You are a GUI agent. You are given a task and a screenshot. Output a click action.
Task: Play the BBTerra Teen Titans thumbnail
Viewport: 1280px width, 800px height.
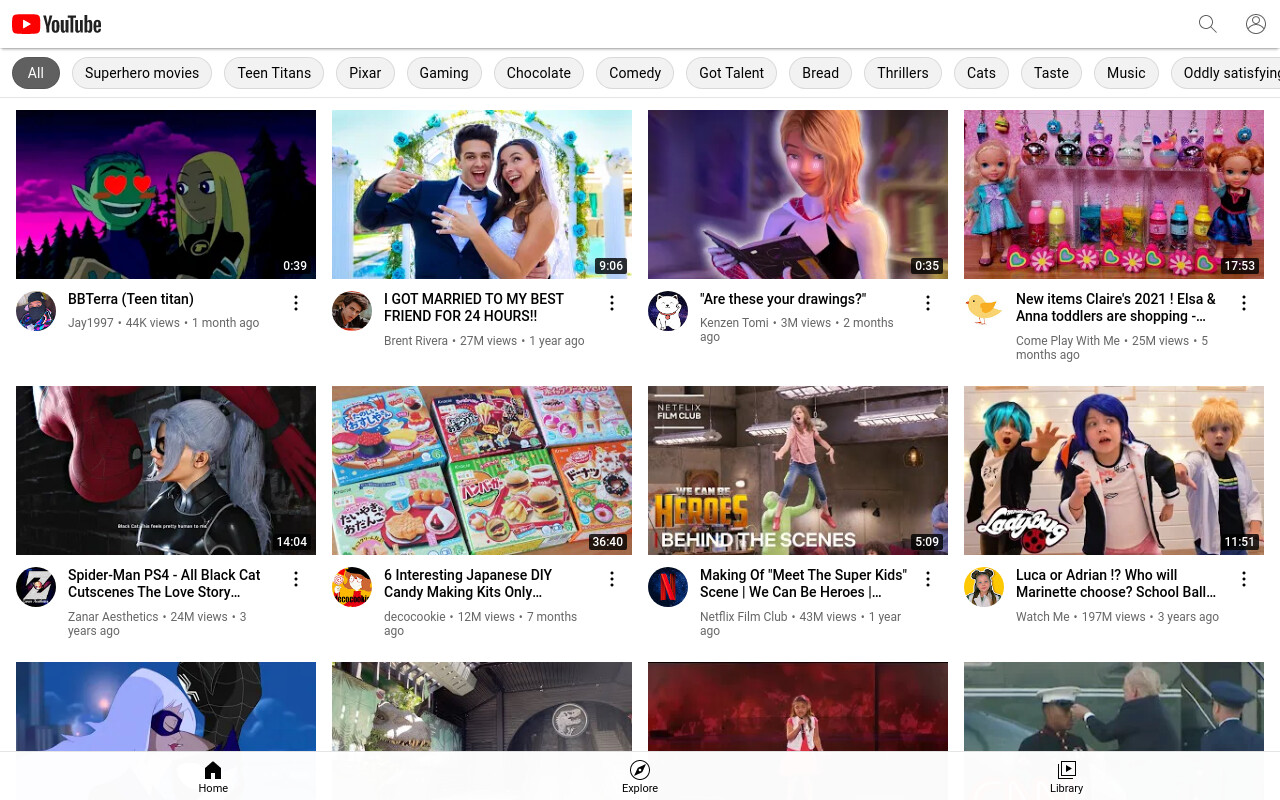[166, 194]
